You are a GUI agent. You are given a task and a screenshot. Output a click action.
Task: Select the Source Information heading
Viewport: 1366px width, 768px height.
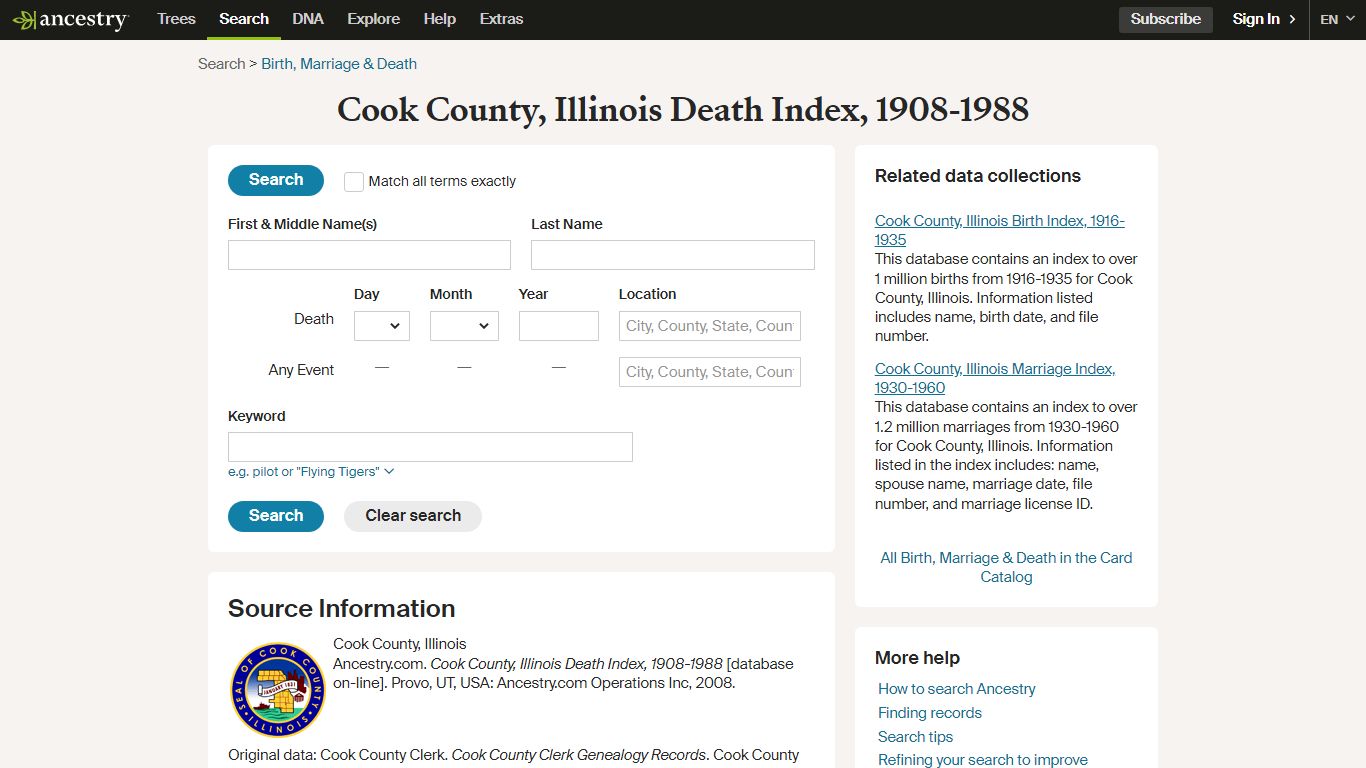tap(342, 608)
